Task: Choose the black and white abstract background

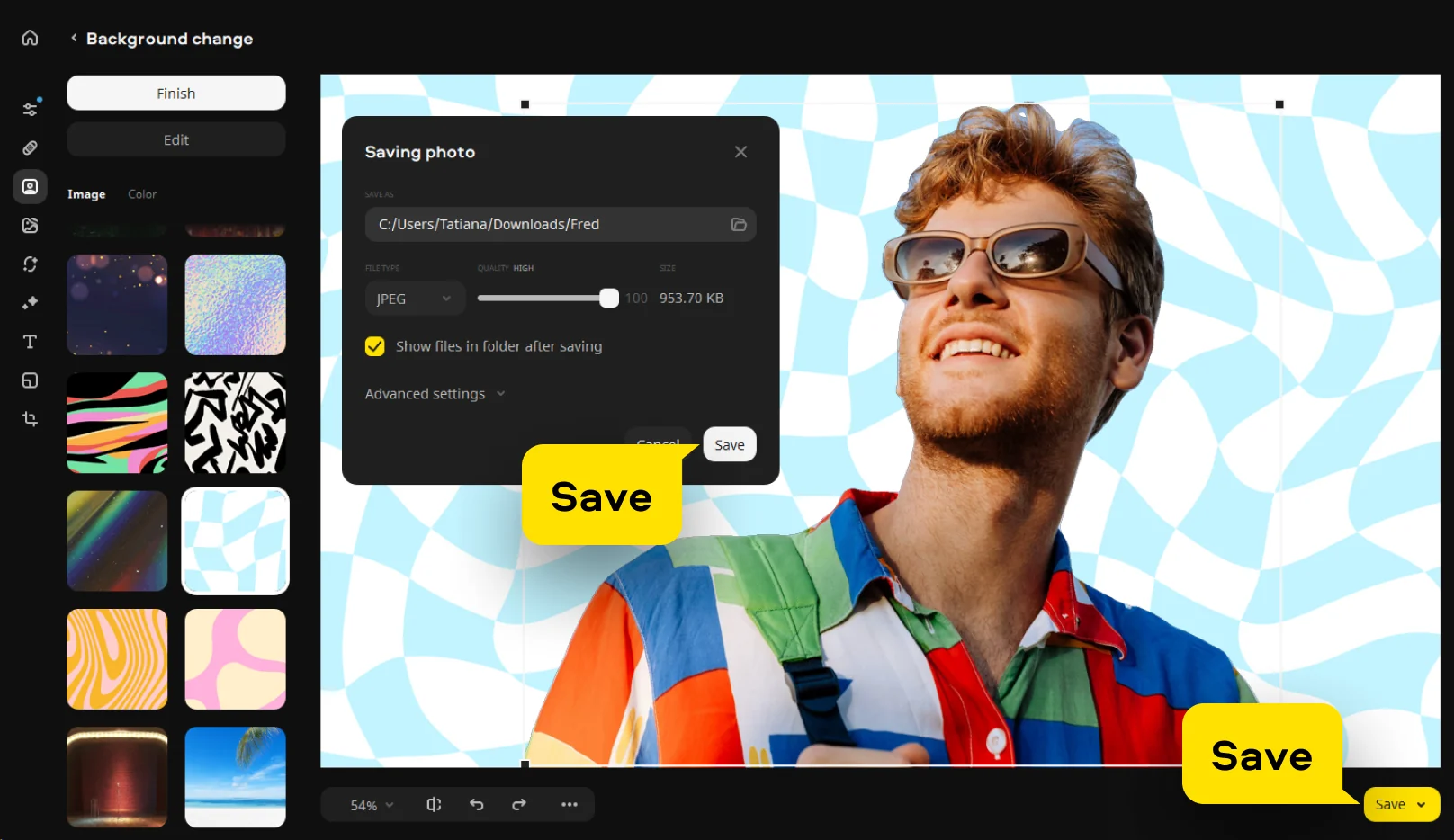Action: click(x=236, y=423)
